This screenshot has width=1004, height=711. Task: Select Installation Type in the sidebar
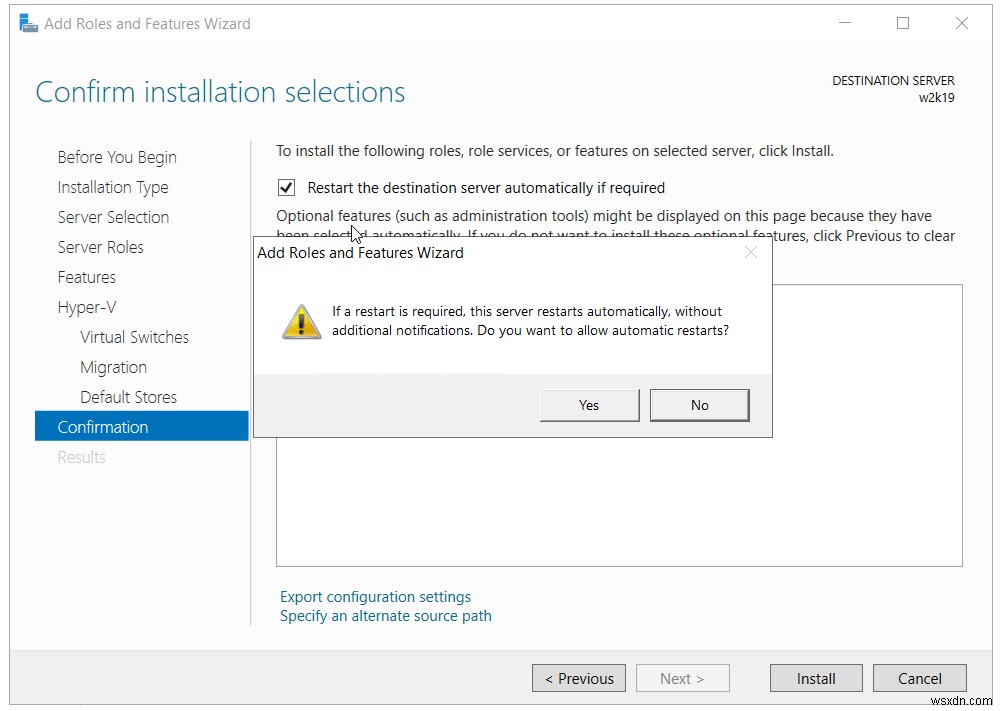(x=113, y=187)
